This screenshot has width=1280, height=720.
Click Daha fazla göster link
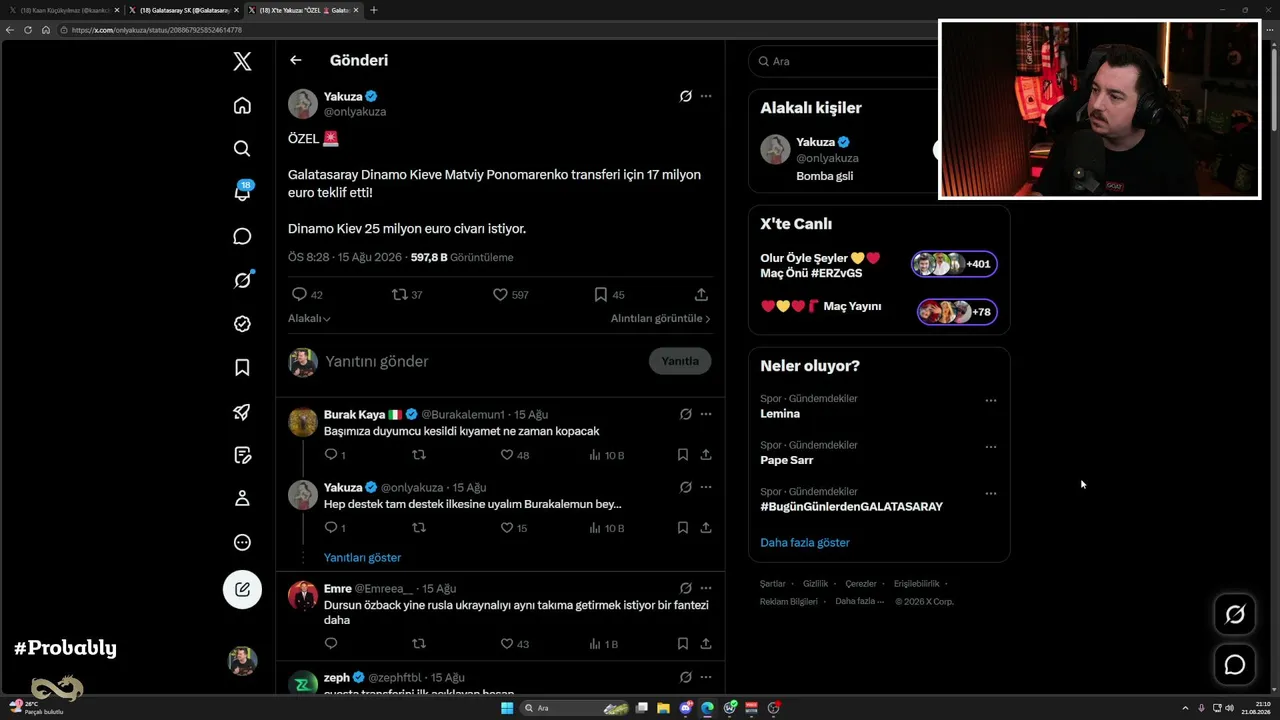(x=805, y=543)
